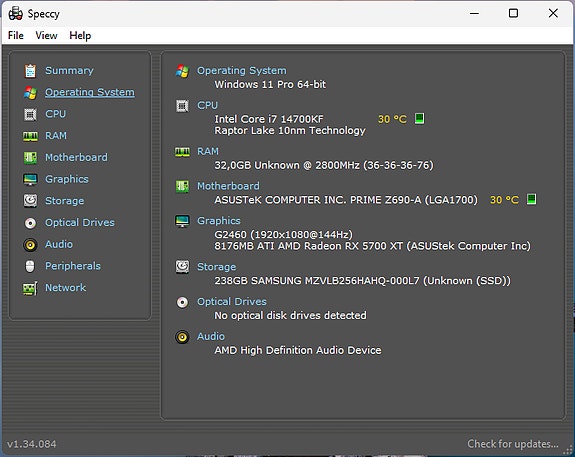The height and width of the screenshot is (457, 575).
Task: Click the Optical Drives disc icon in sidebar
Action: click(30, 223)
